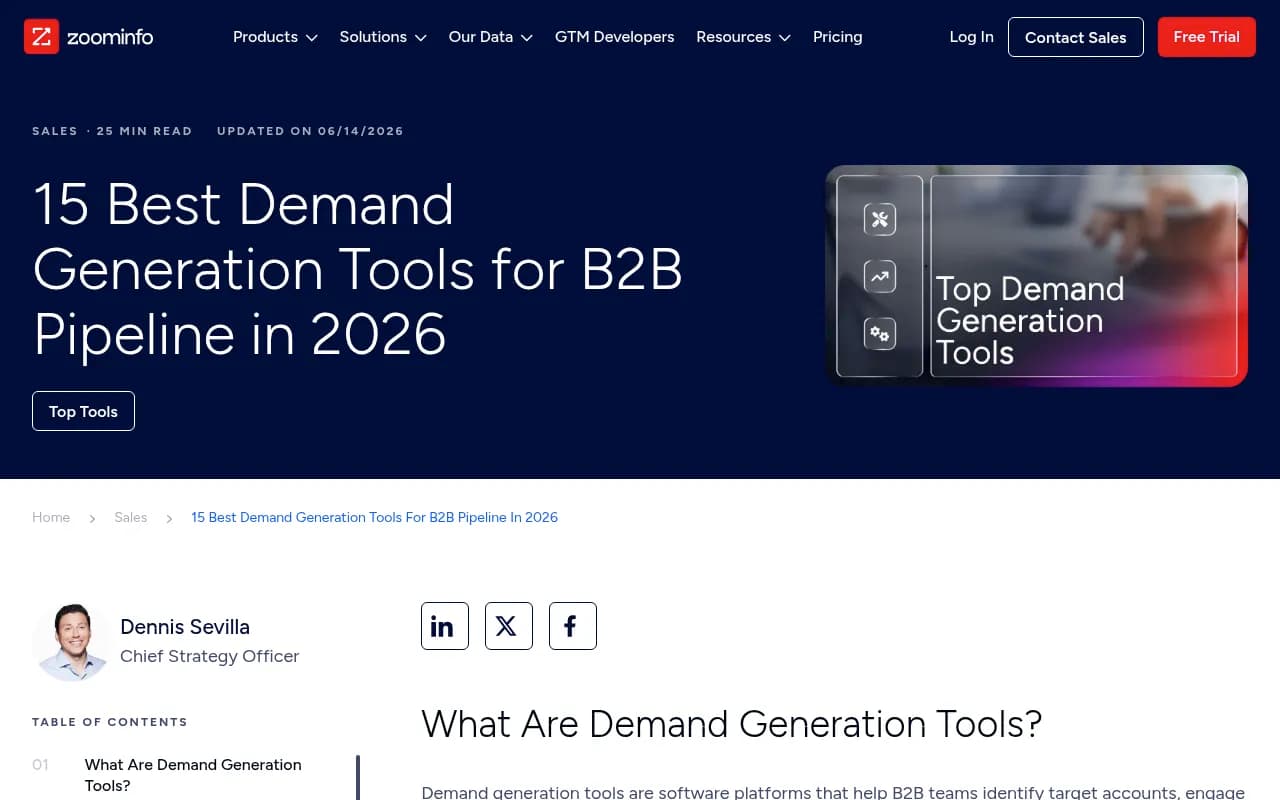Expand the Solutions menu

point(383,37)
